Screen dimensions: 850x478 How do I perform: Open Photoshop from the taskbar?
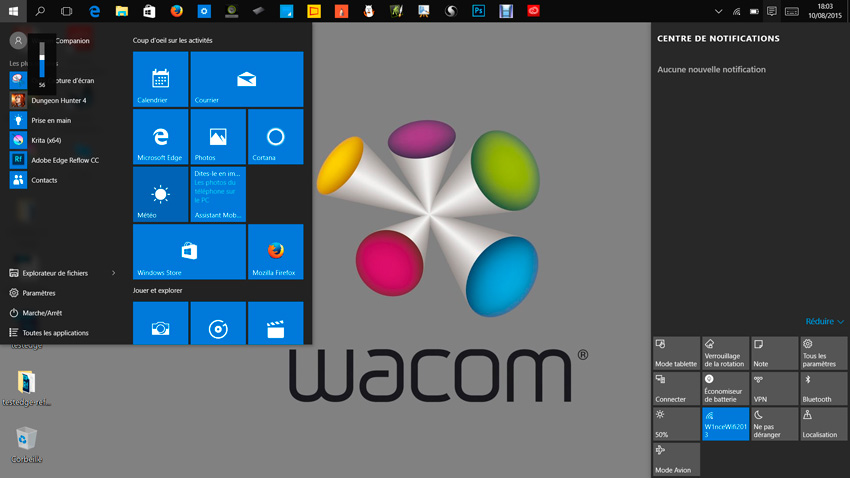click(479, 11)
